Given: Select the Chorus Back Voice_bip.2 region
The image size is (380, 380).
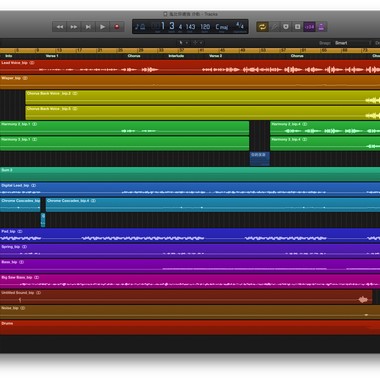Looking at the screenshot, I should [x=203, y=98].
